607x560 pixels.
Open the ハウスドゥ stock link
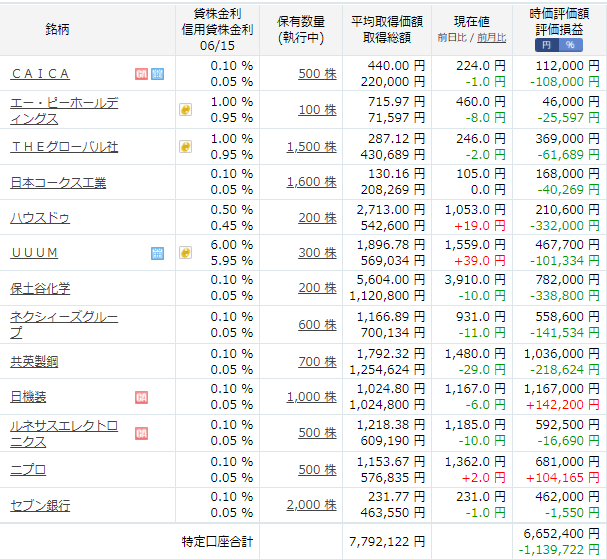point(40,218)
